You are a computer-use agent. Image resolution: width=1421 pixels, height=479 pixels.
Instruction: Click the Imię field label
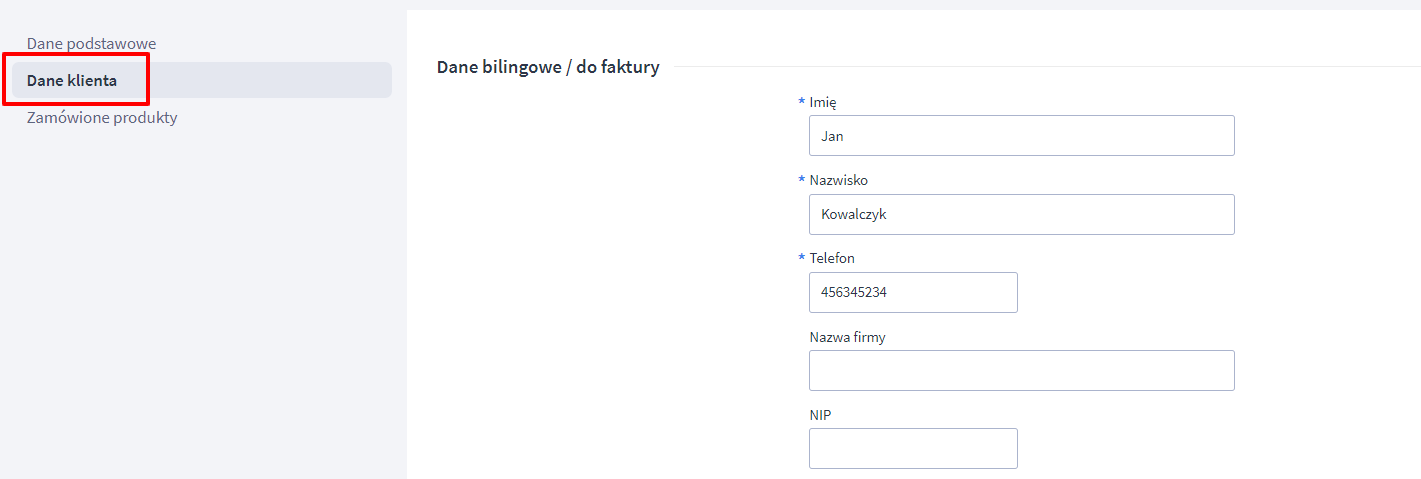823,102
